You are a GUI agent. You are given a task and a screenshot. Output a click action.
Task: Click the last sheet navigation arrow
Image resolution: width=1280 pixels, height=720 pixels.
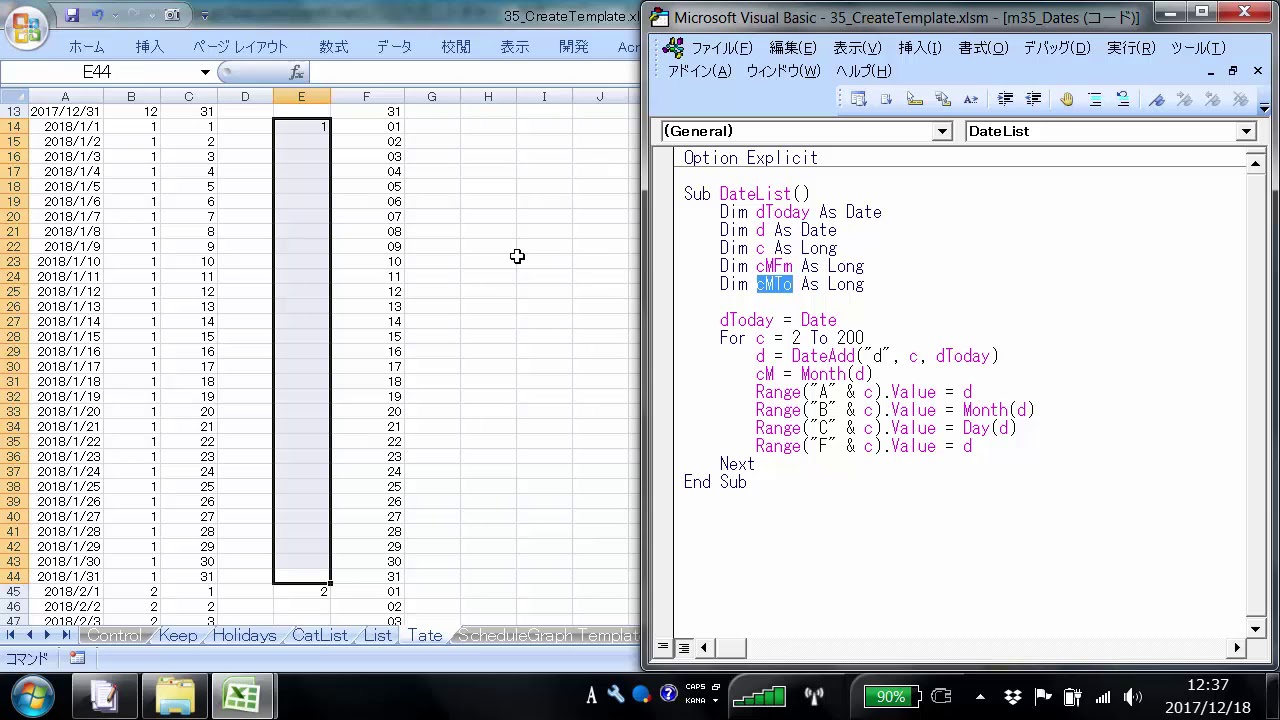(65, 636)
